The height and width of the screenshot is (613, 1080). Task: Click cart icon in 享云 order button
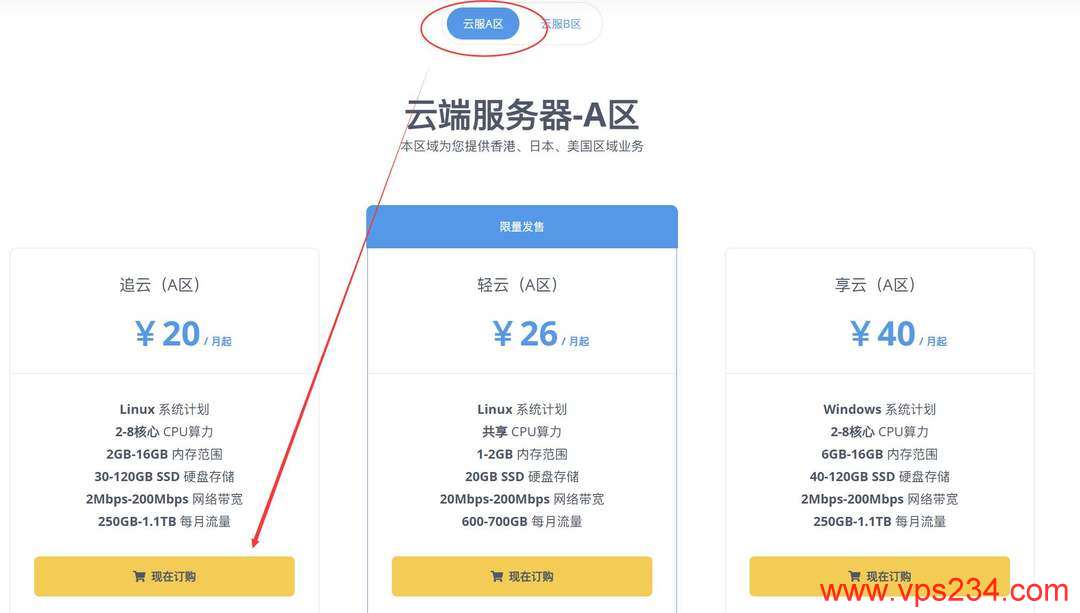coord(854,576)
